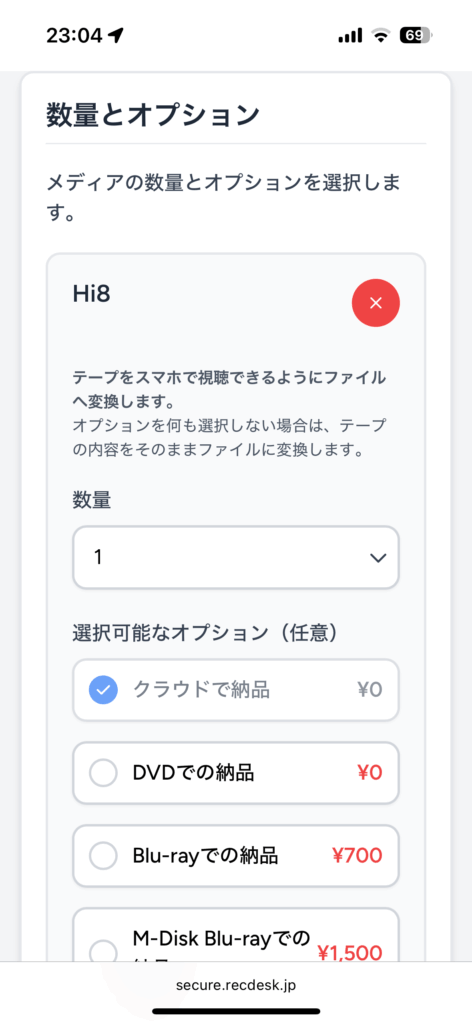The width and height of the screenshot is (472, 1024).
Task: Tap the secure.recdesk.jp address bar
Action: [x=236, y=985]
